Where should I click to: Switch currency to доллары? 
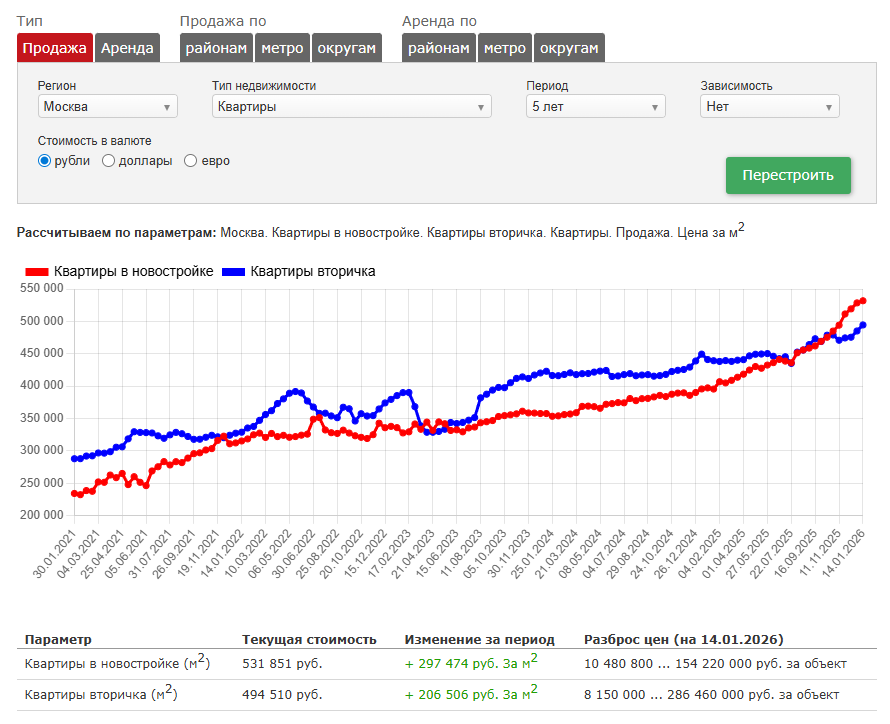coord(107,161)
